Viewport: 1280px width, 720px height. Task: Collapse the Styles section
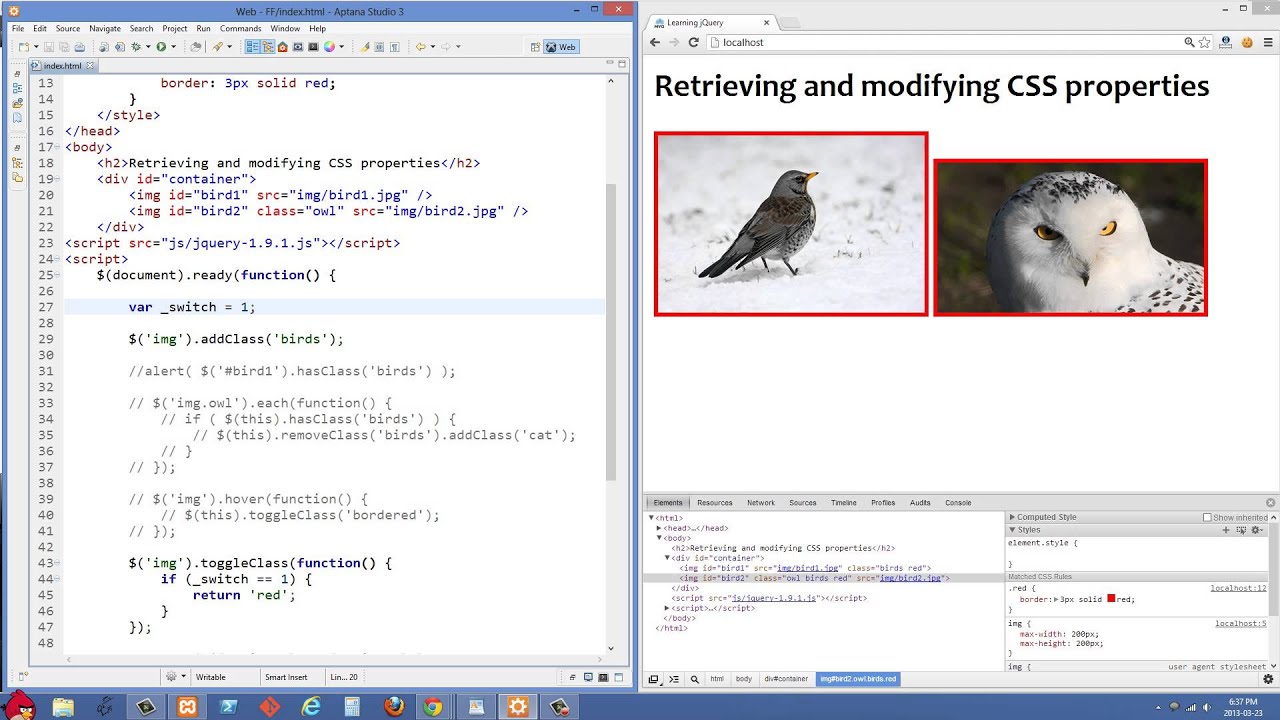pos(1012,530)
